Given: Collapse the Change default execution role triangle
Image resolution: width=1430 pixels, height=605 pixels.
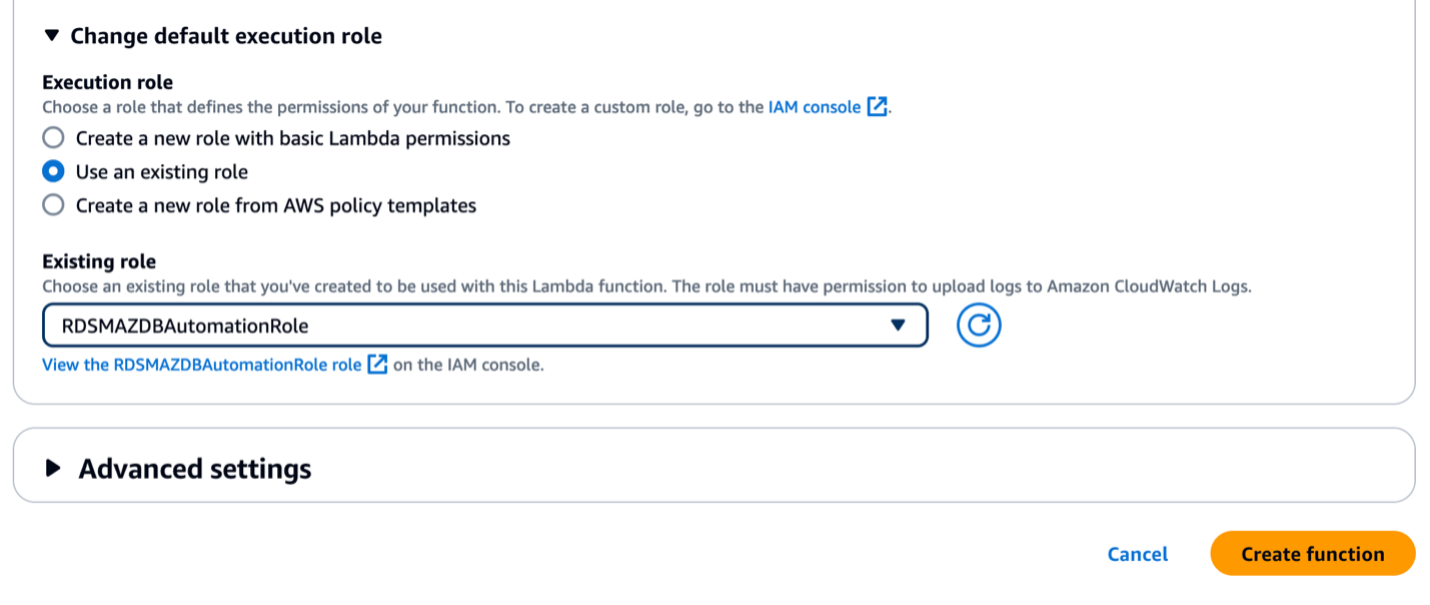Looking at the screenshot, I should 53,36.
